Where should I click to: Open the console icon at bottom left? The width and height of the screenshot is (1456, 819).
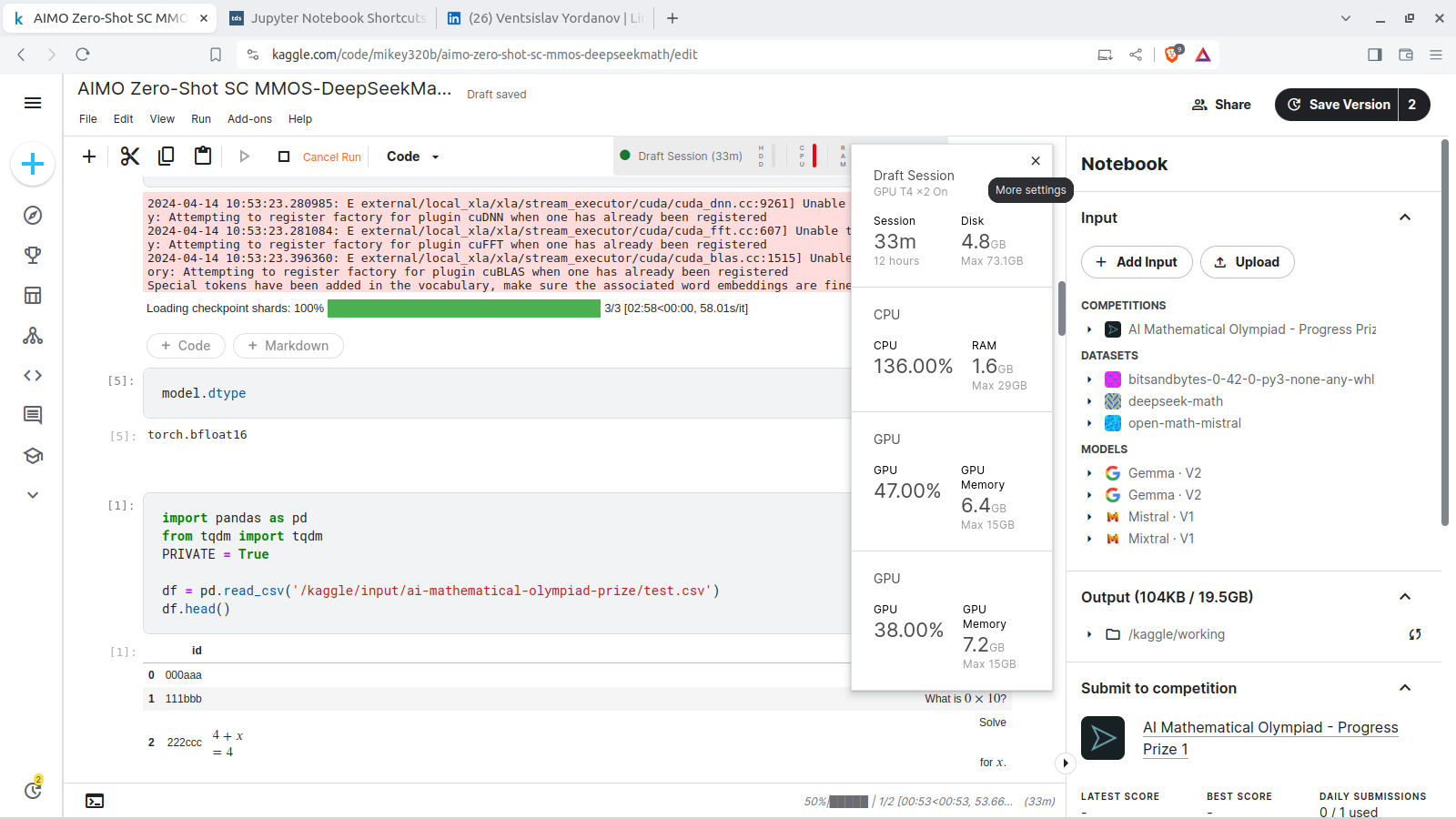[95, 801]
